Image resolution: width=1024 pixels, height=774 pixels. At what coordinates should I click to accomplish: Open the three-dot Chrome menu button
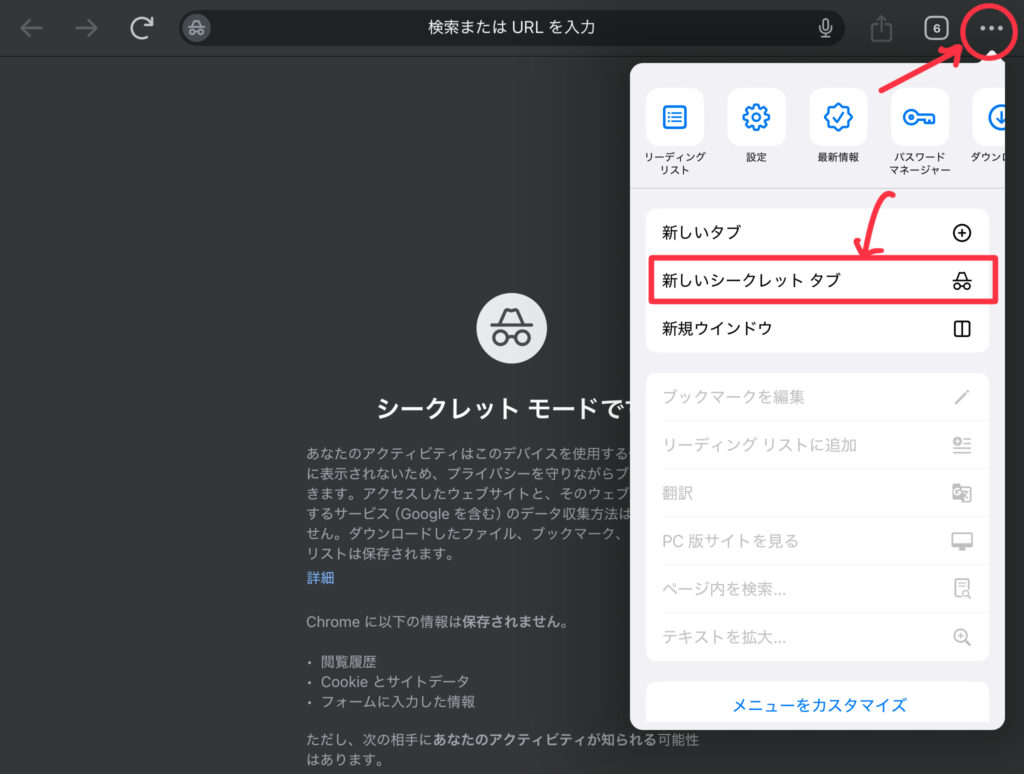pos(990,28)
